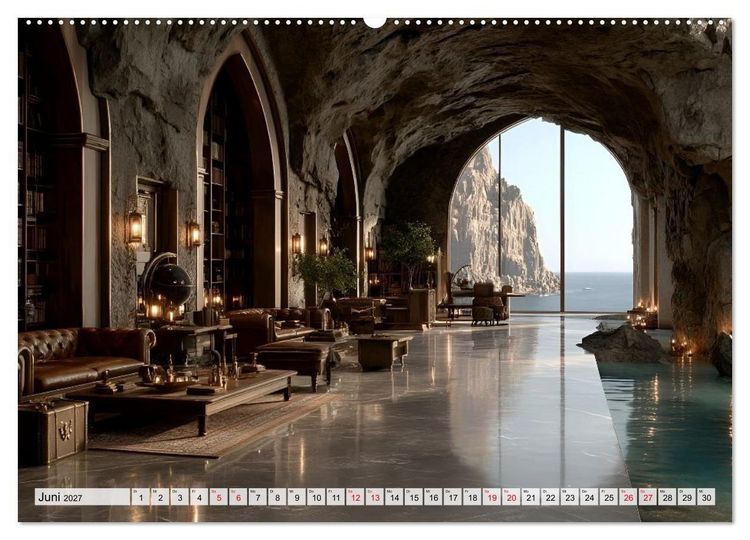Choose date 24 in the calendar row

[589, 497]
